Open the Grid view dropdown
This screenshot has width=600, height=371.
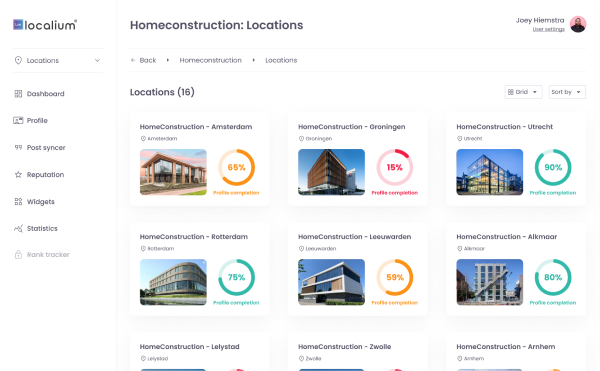523,92
